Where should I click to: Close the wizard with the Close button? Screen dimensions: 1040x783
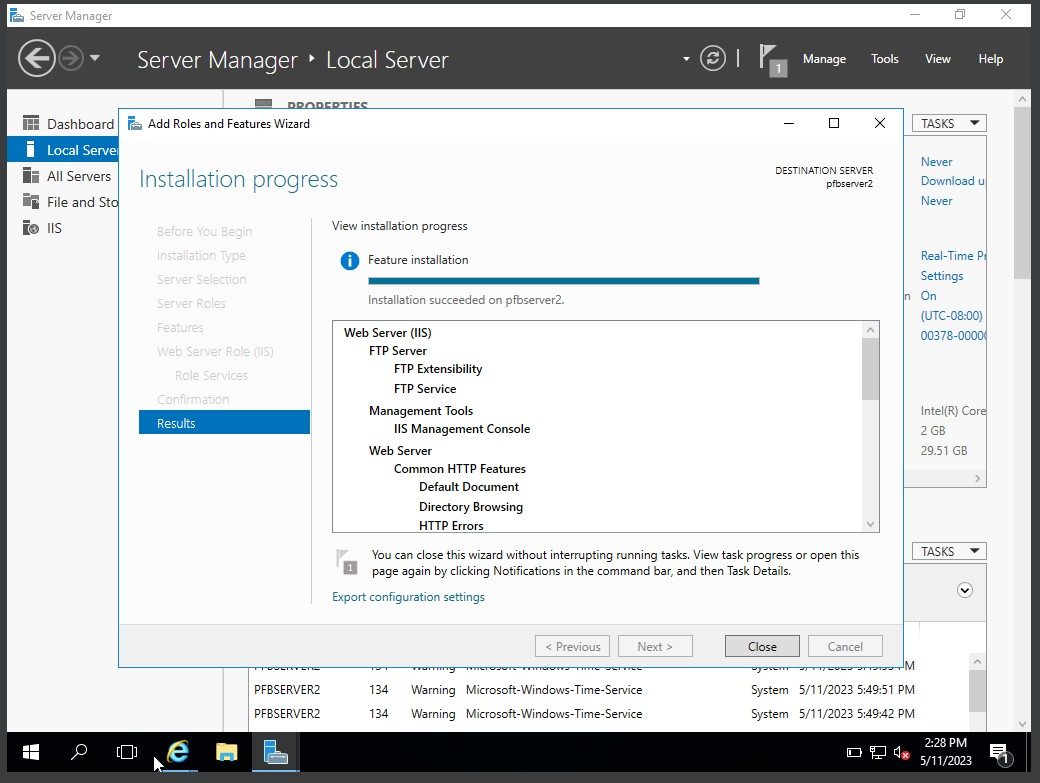(762, 645)
